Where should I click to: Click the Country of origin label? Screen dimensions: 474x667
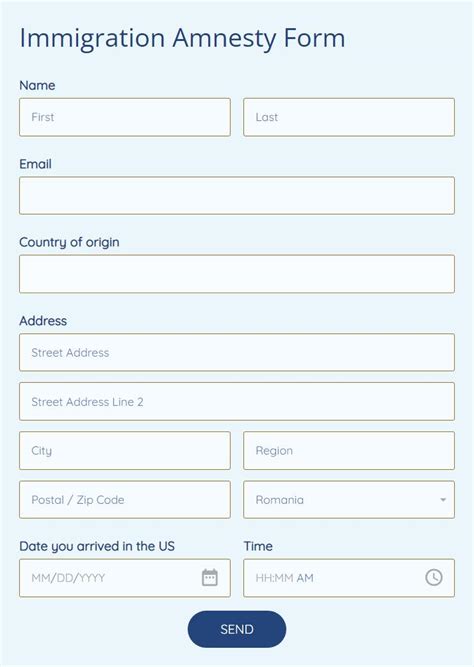69,242
